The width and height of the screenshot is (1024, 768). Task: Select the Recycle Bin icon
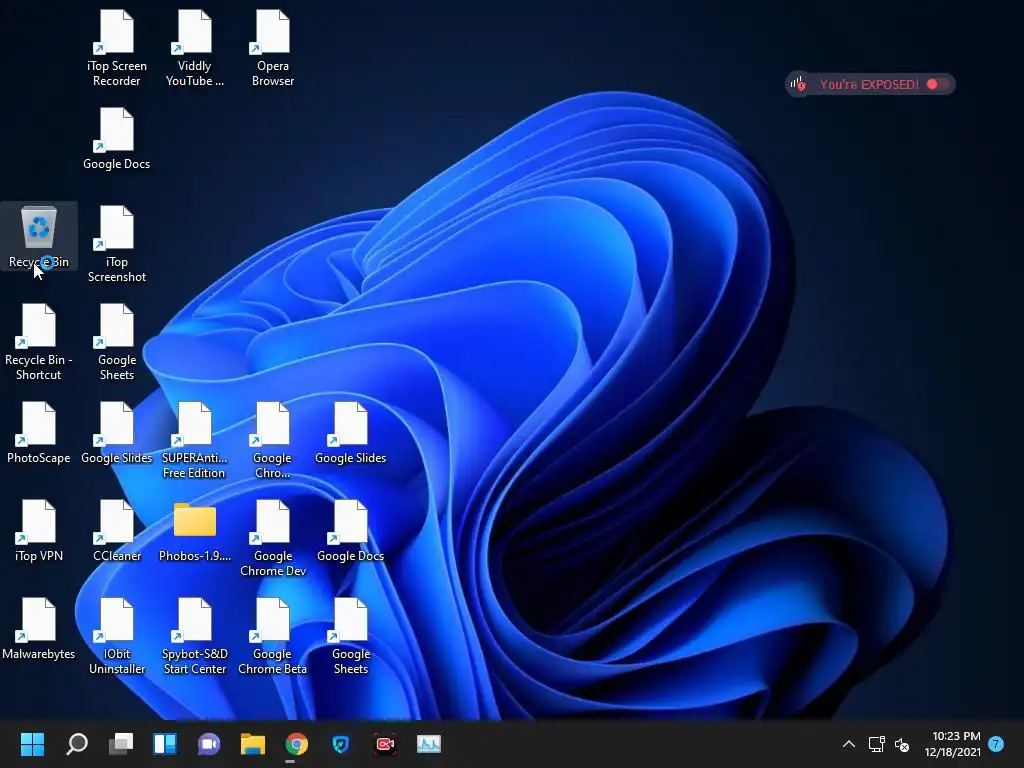tap(39, 236)
